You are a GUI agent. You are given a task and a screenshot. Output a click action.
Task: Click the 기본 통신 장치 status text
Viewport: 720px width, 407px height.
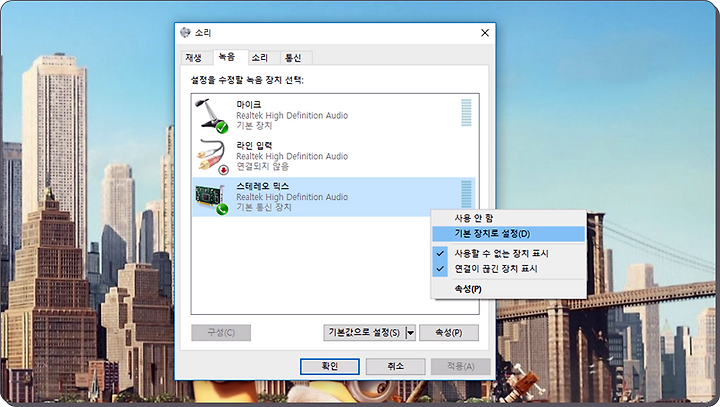pos(264,207)
